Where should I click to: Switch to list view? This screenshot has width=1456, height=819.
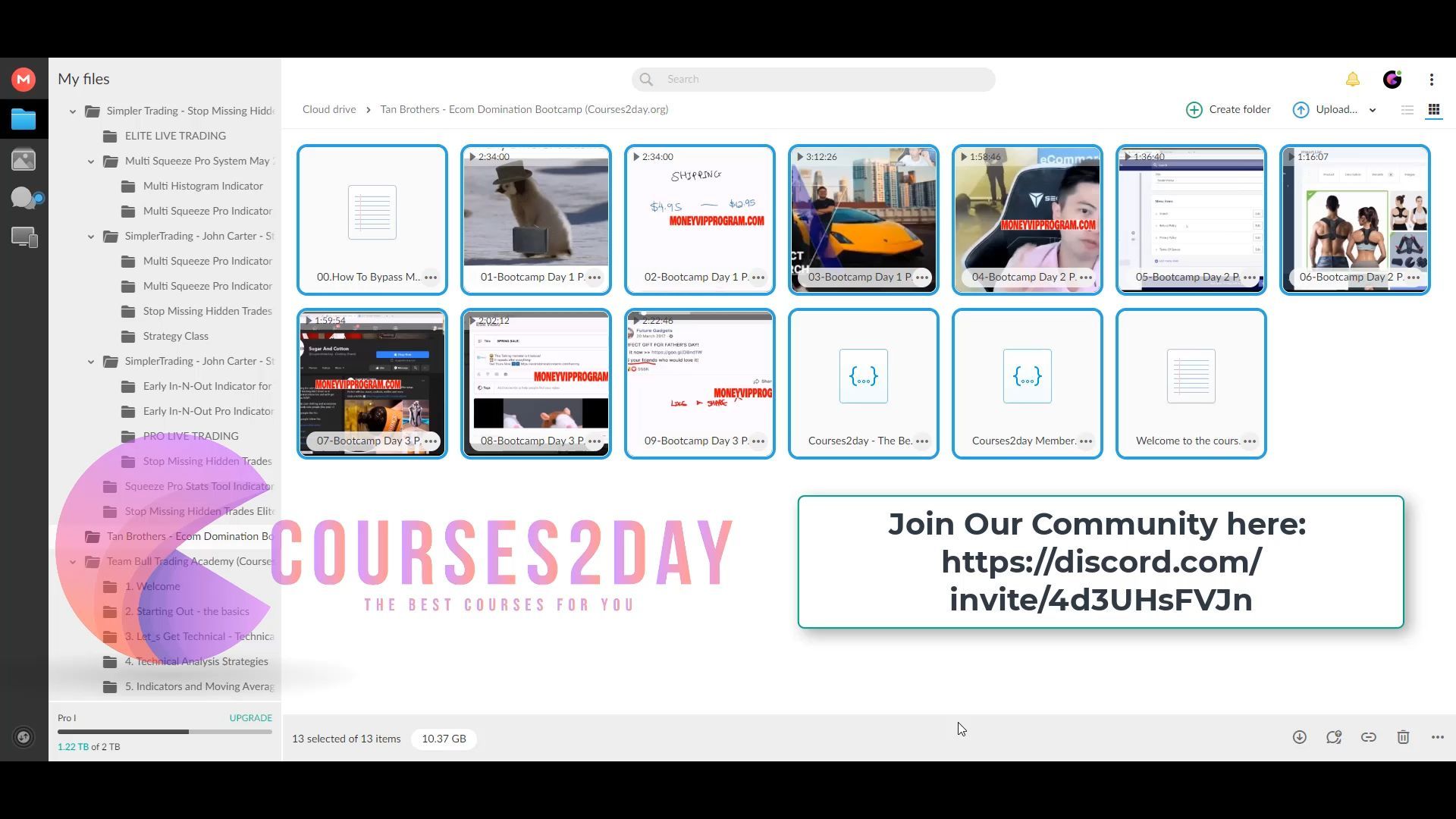pyautogui.click(x=1407, y=110)
